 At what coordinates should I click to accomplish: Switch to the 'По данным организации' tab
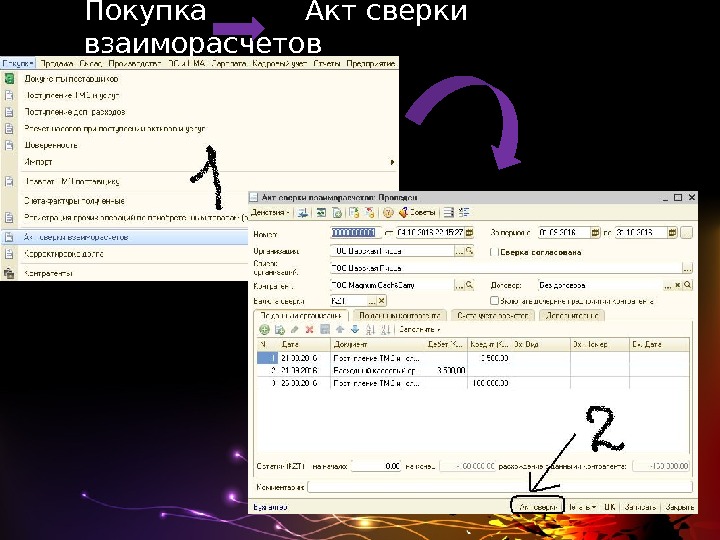[301, 315]
